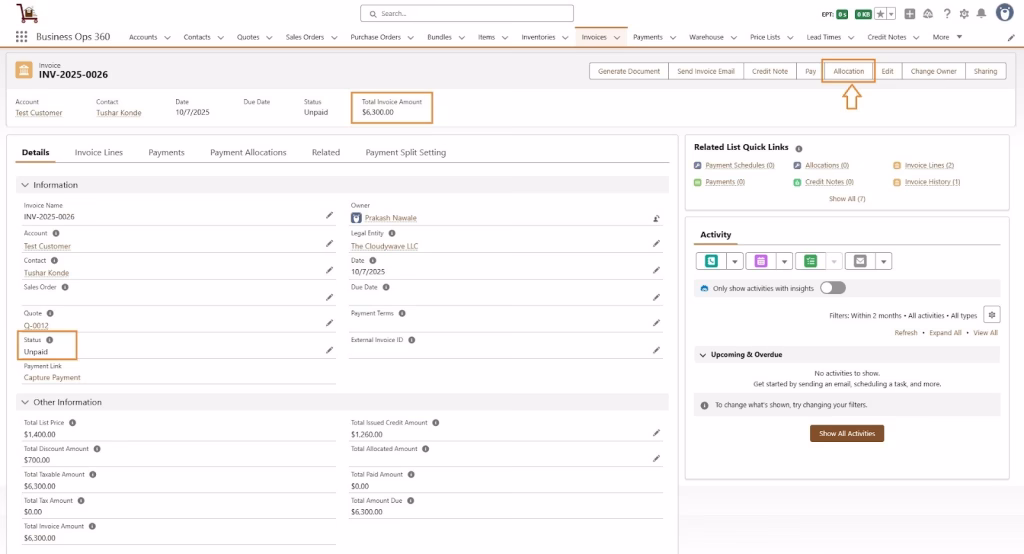Click the log a call icon

click(x=711, y=261)
